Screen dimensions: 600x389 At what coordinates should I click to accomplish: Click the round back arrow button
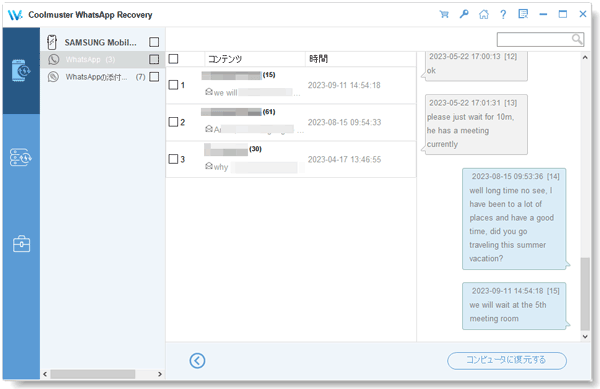pyautogui.click(x=197, y=360)
